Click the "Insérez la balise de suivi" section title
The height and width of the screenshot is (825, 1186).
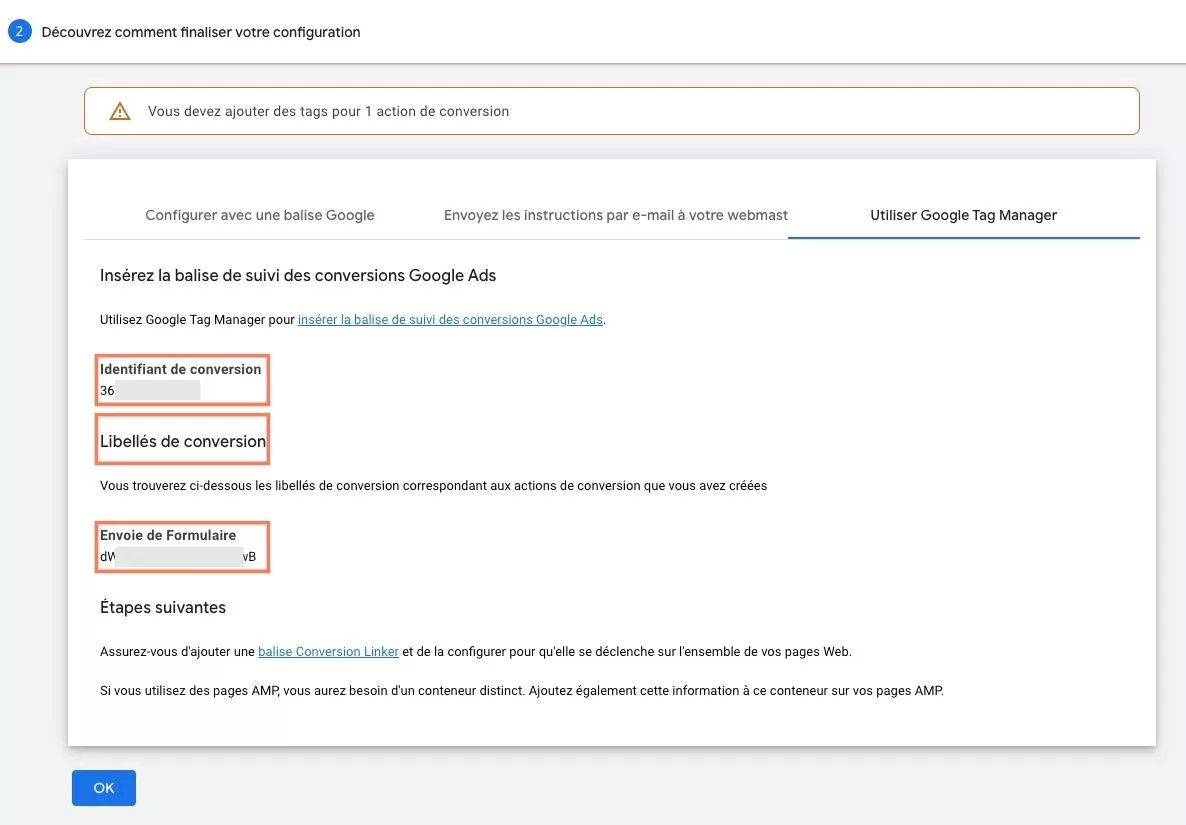[298, 275]
